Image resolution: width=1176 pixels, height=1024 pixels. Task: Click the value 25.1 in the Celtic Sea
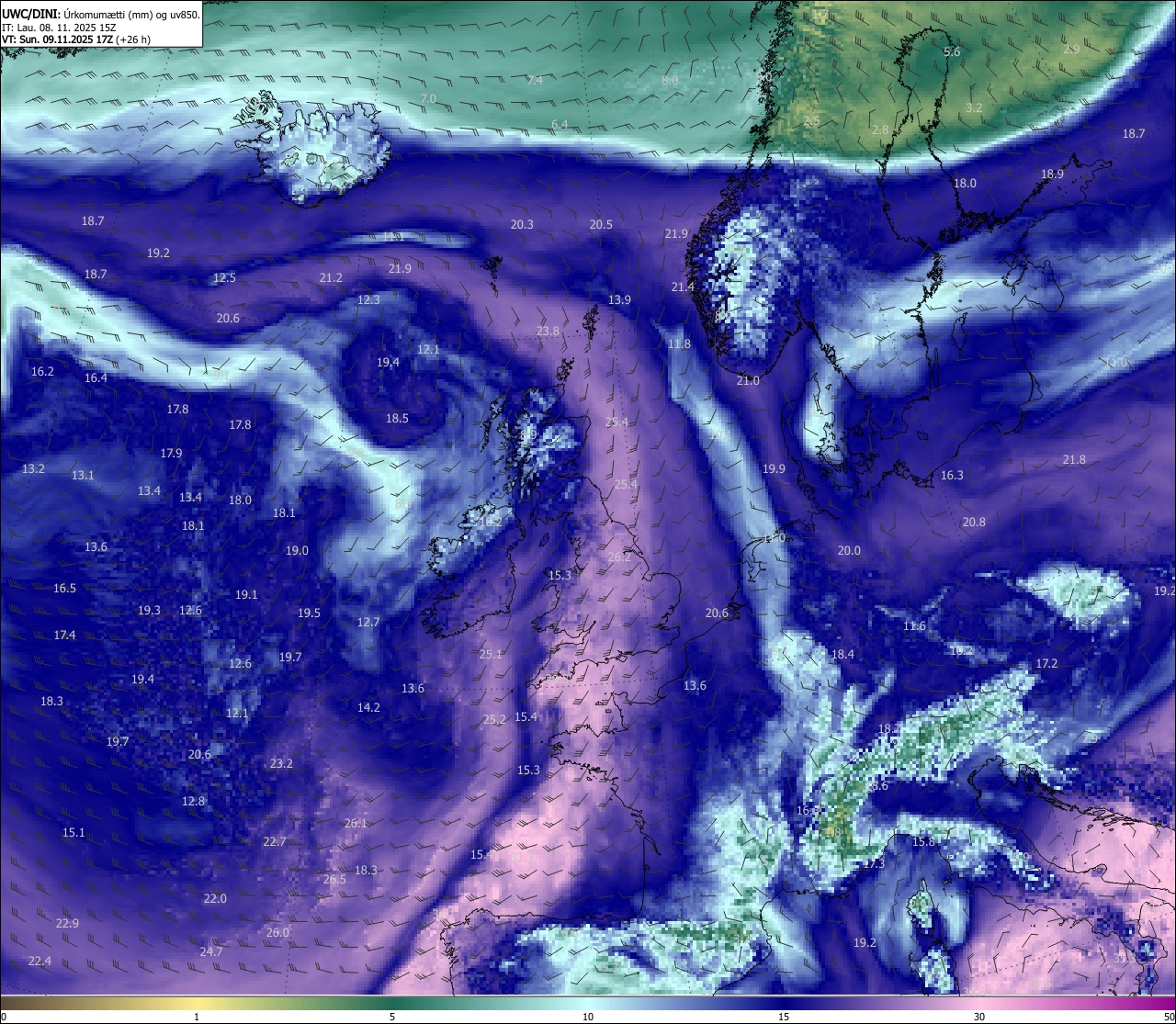point(491,654)
